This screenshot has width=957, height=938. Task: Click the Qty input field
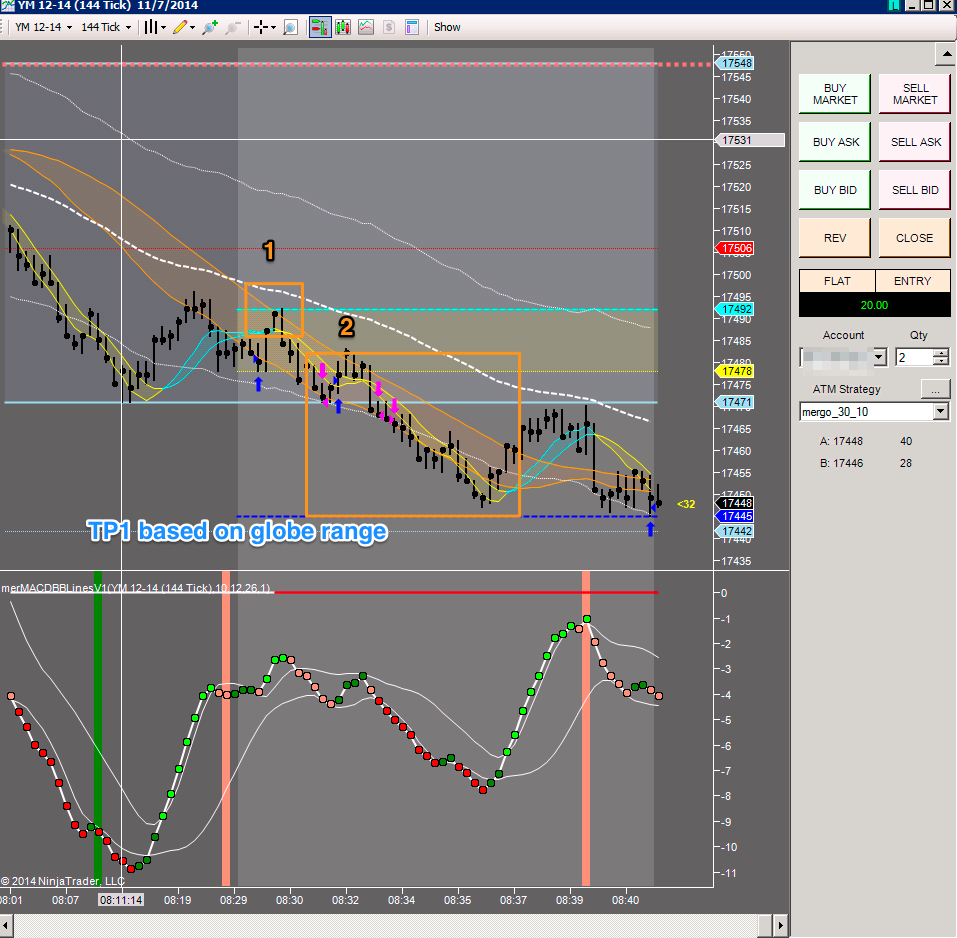914,357
